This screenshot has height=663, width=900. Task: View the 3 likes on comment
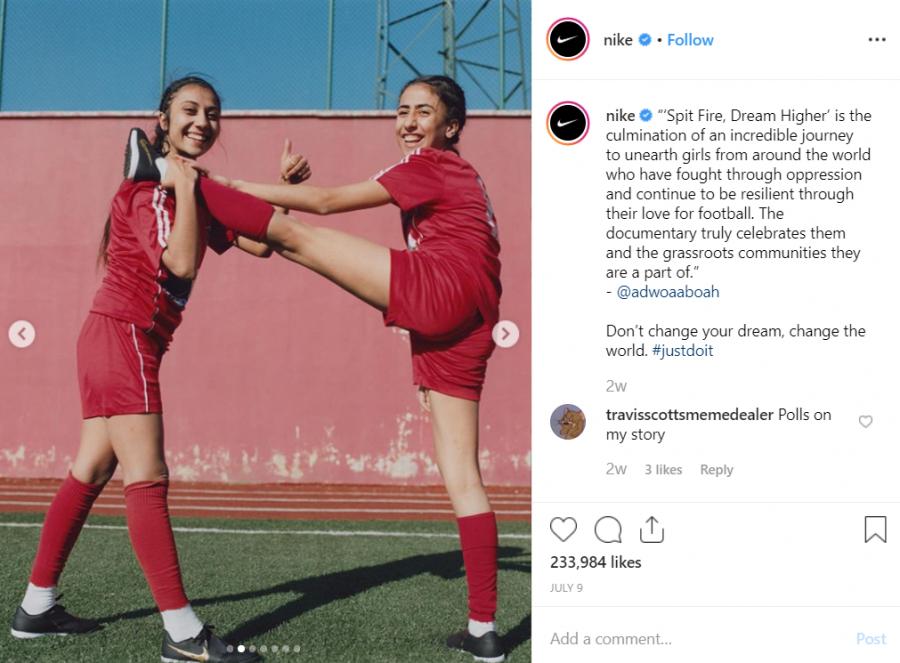663,470
